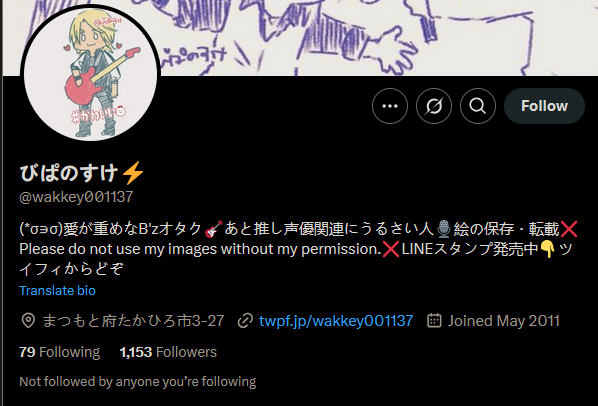This screenshot has width=598, height=406.
Task: Open the twpf.jp/wakkey001137 link
Action: pyautogui.click(x=336, y=321)
